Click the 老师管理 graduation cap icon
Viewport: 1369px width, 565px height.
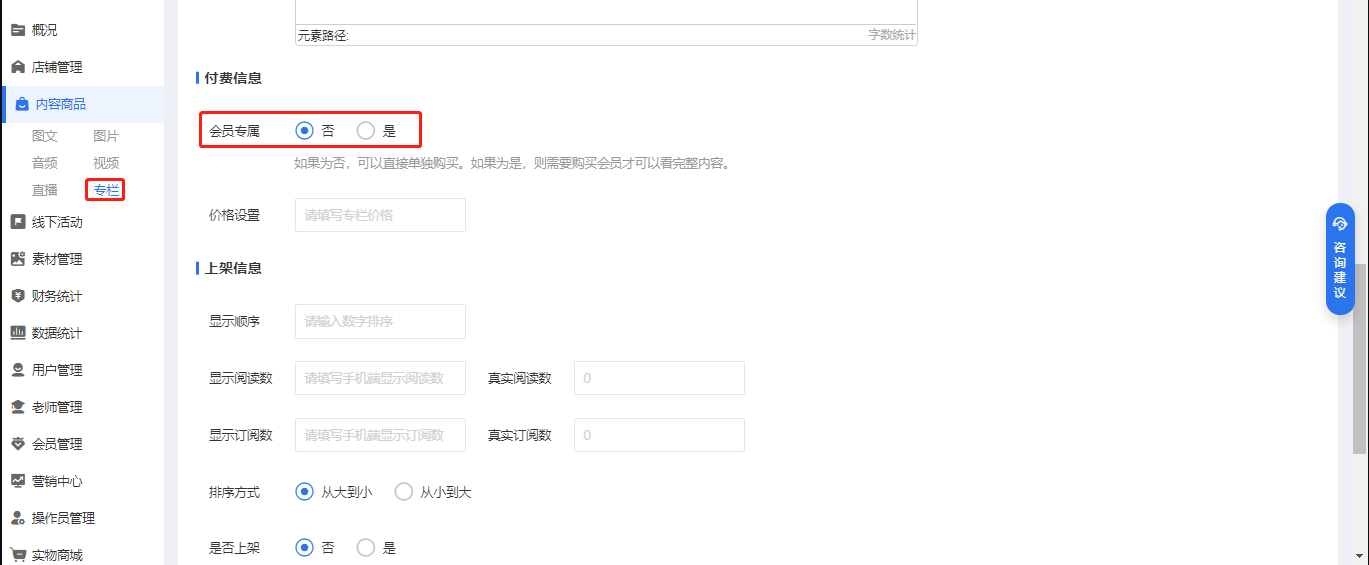pyautogui.click(x=18, y=407)
